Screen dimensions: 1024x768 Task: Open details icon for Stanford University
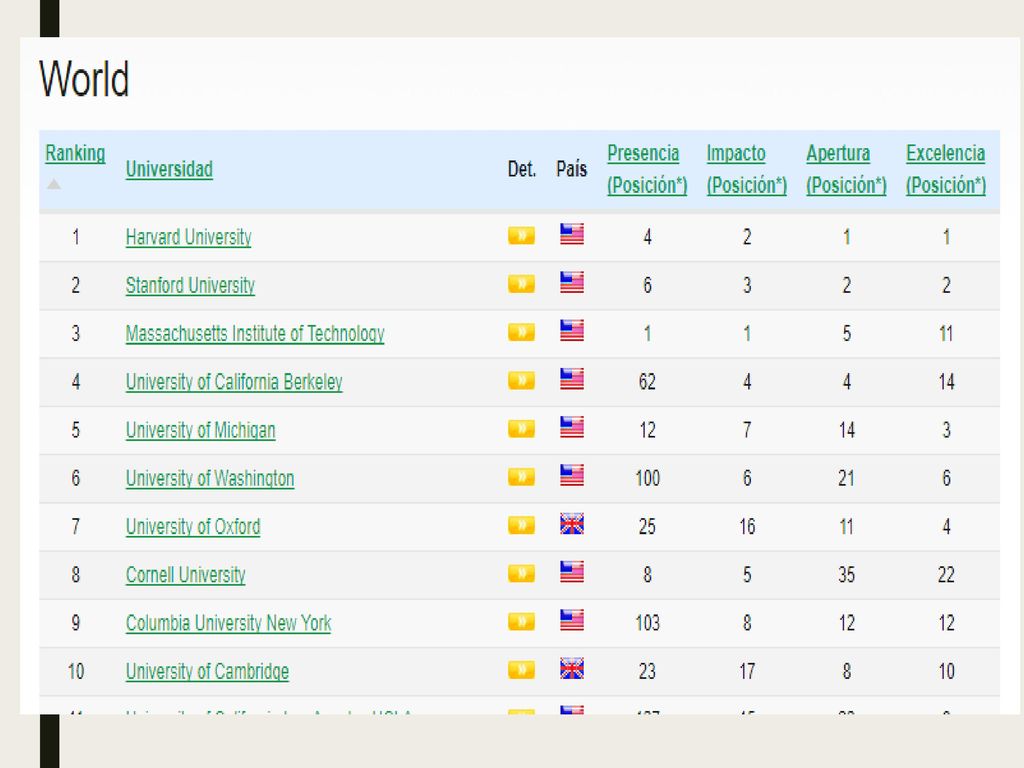click(521, 283)
